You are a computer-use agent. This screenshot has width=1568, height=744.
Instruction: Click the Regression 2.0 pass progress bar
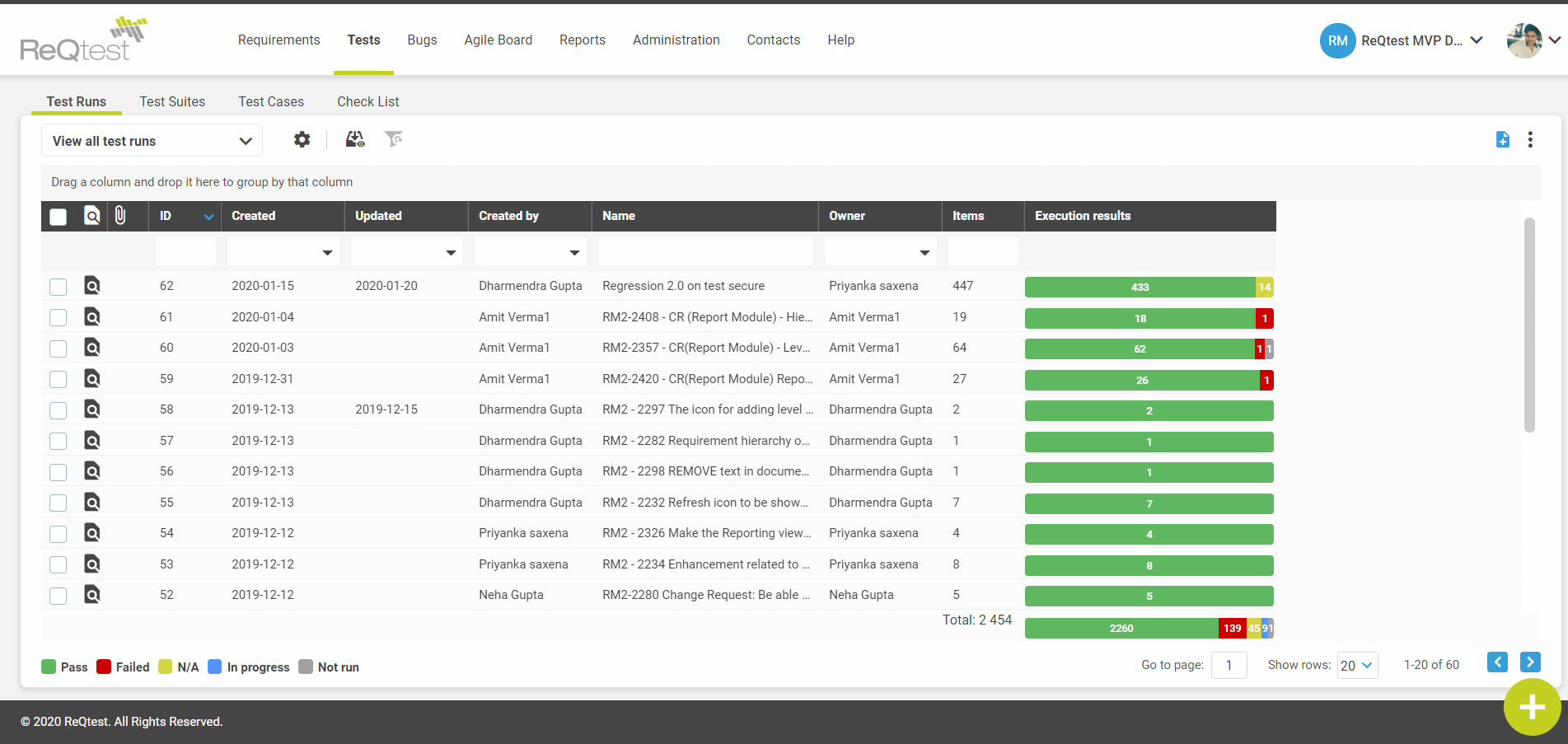(x=1140, y=288)
